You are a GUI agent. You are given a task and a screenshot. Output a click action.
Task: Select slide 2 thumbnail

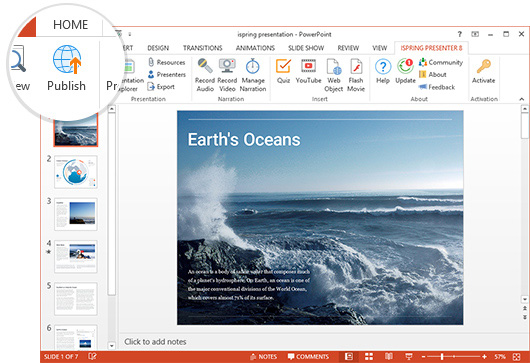pyautogui.click(x=76, y=172)
